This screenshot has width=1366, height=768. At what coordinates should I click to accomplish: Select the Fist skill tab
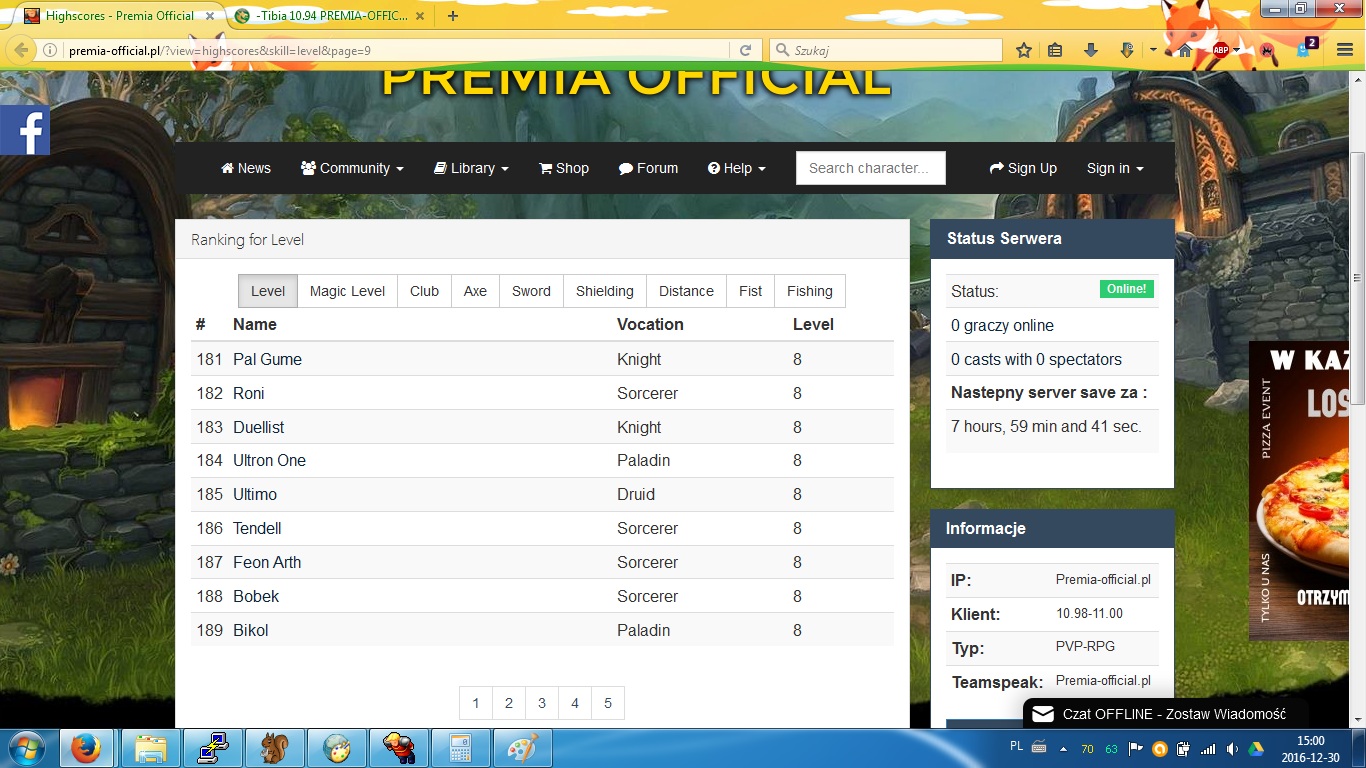[x=750, y=291]
